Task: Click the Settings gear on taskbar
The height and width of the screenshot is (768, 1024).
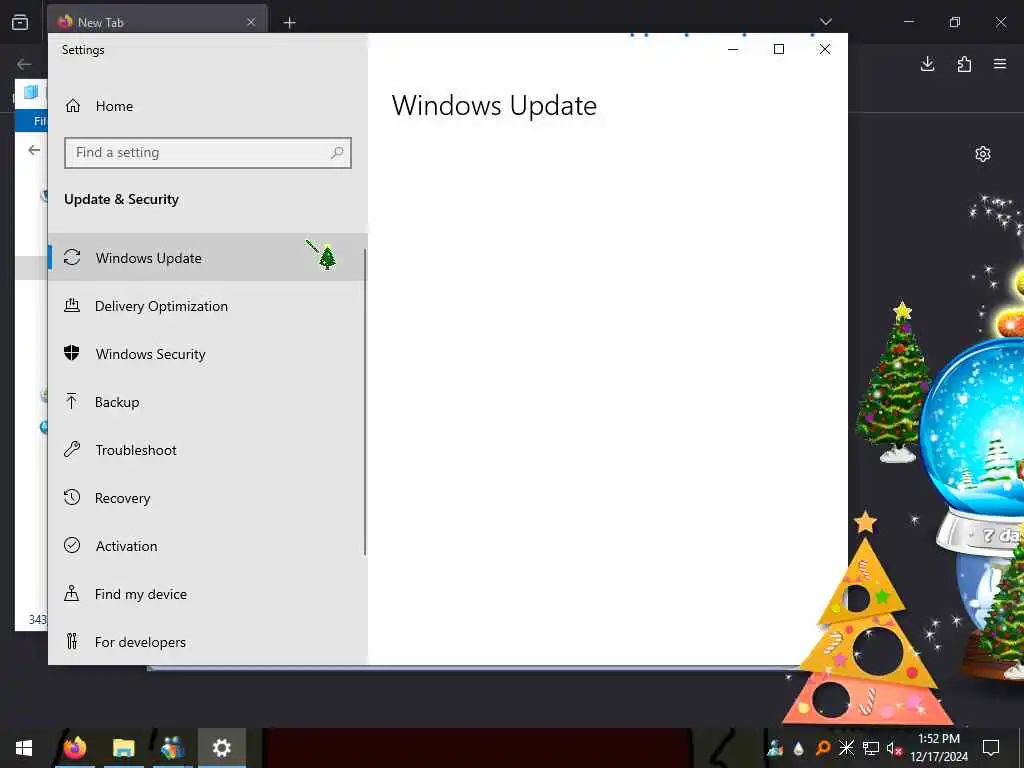Action: 221,748
